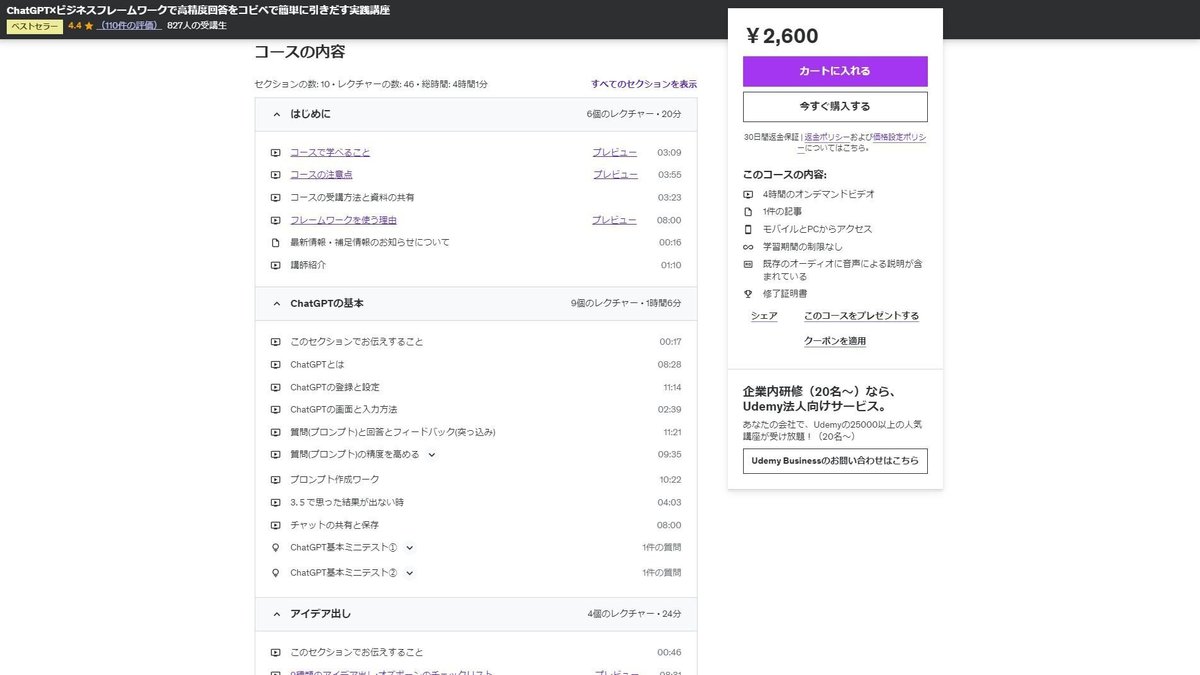This screenshot has height=675, width=1200.
Task: Collapse the アイデア出し section
Action: 277,613
